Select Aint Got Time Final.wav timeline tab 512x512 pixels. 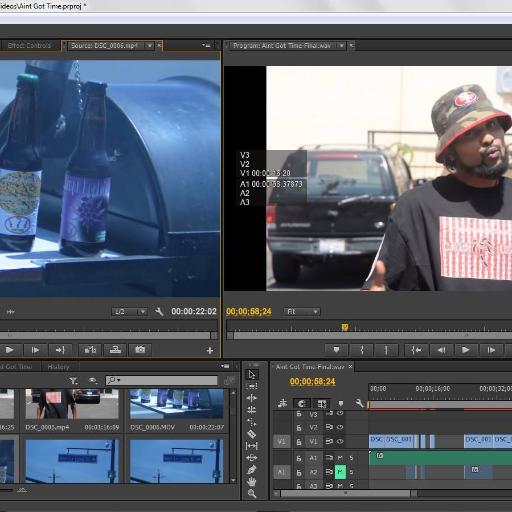tap(310, 367)
